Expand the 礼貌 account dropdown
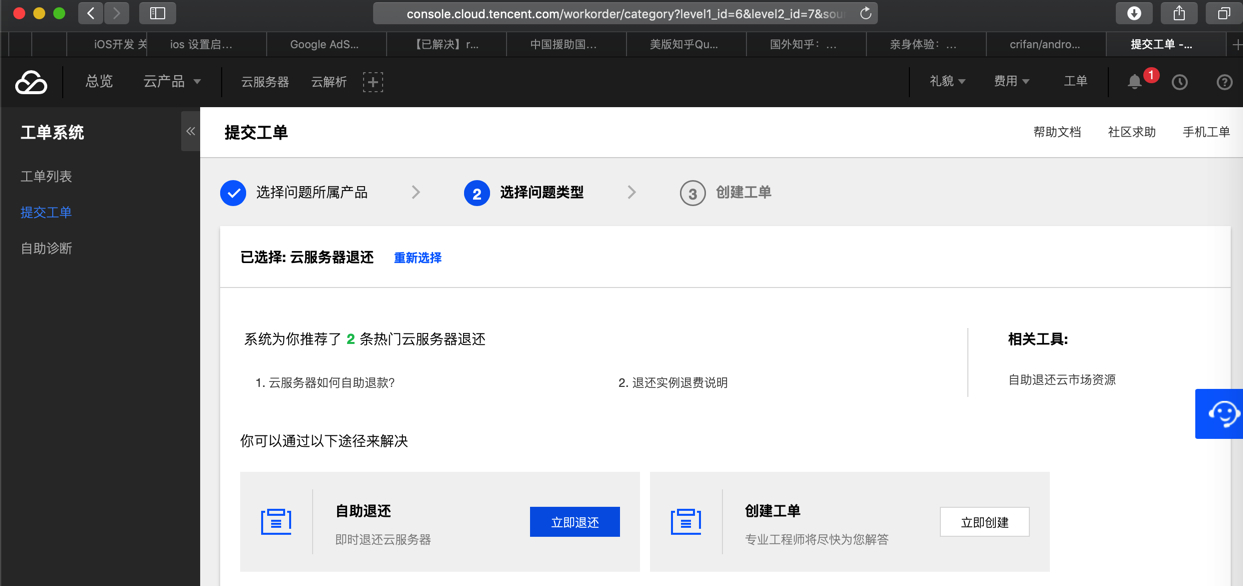 click(948, 82)
